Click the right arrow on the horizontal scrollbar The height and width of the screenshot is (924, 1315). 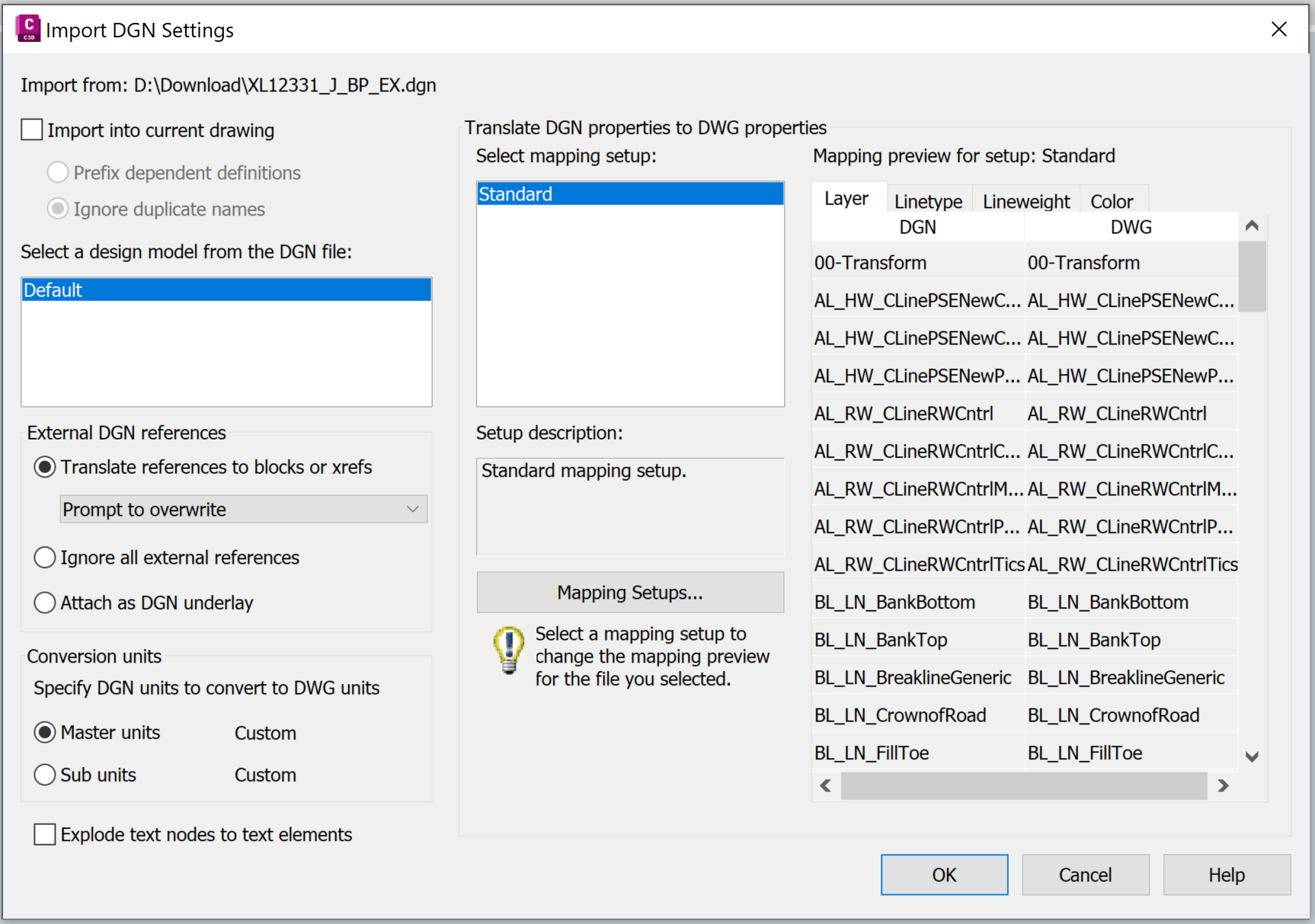click(x=1223, y=785)
